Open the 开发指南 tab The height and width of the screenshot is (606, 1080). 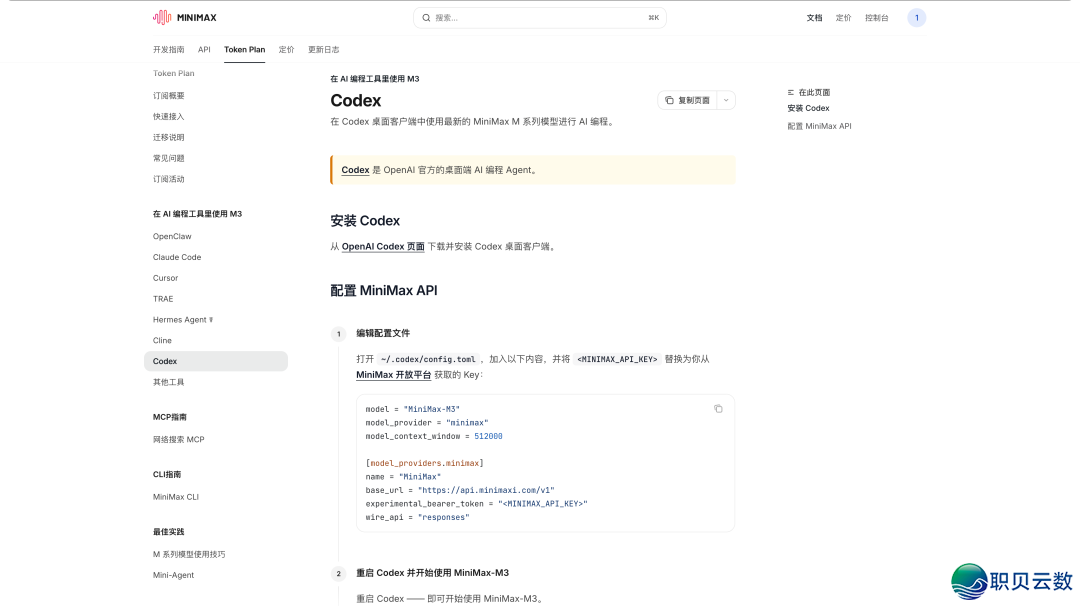(x=169, y=50)
